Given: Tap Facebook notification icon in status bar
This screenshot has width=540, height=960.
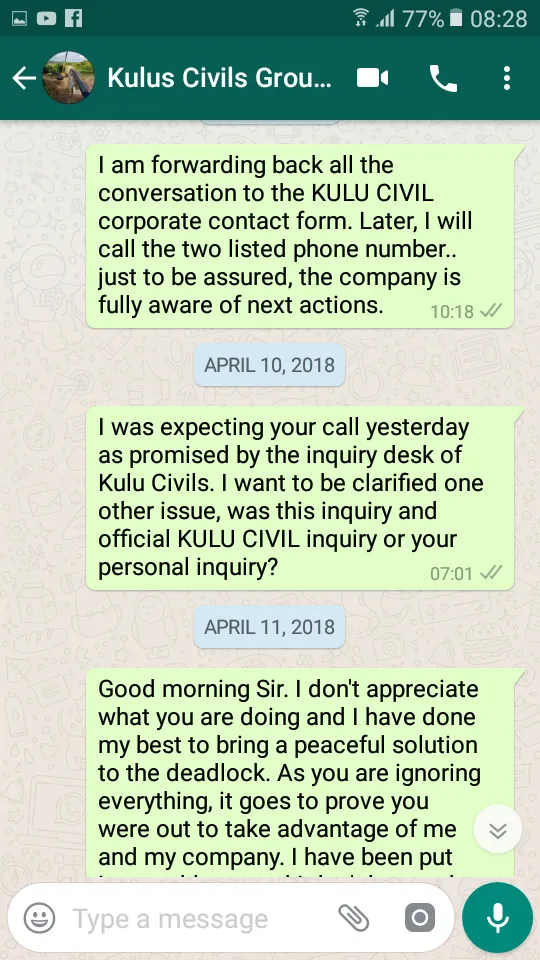Looking at the screenshot, I should [x=73, y=18].
